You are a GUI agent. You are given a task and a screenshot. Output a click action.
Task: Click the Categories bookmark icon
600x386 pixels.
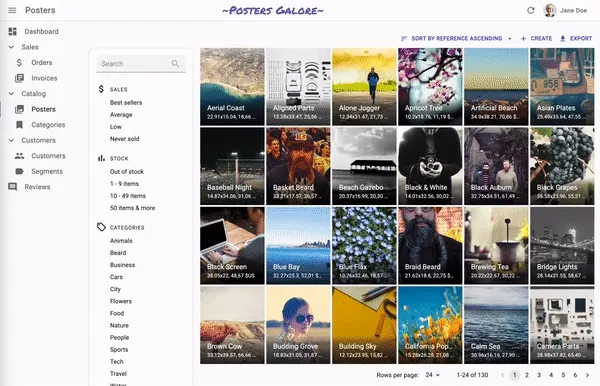pos(19,125)
